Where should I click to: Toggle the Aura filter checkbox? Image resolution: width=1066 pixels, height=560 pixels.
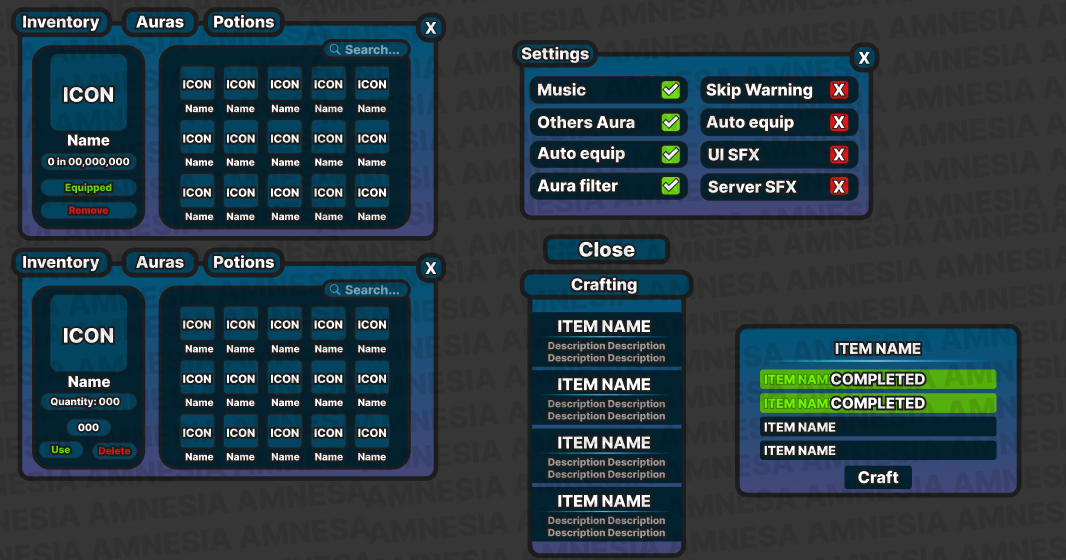coord(671,186)
